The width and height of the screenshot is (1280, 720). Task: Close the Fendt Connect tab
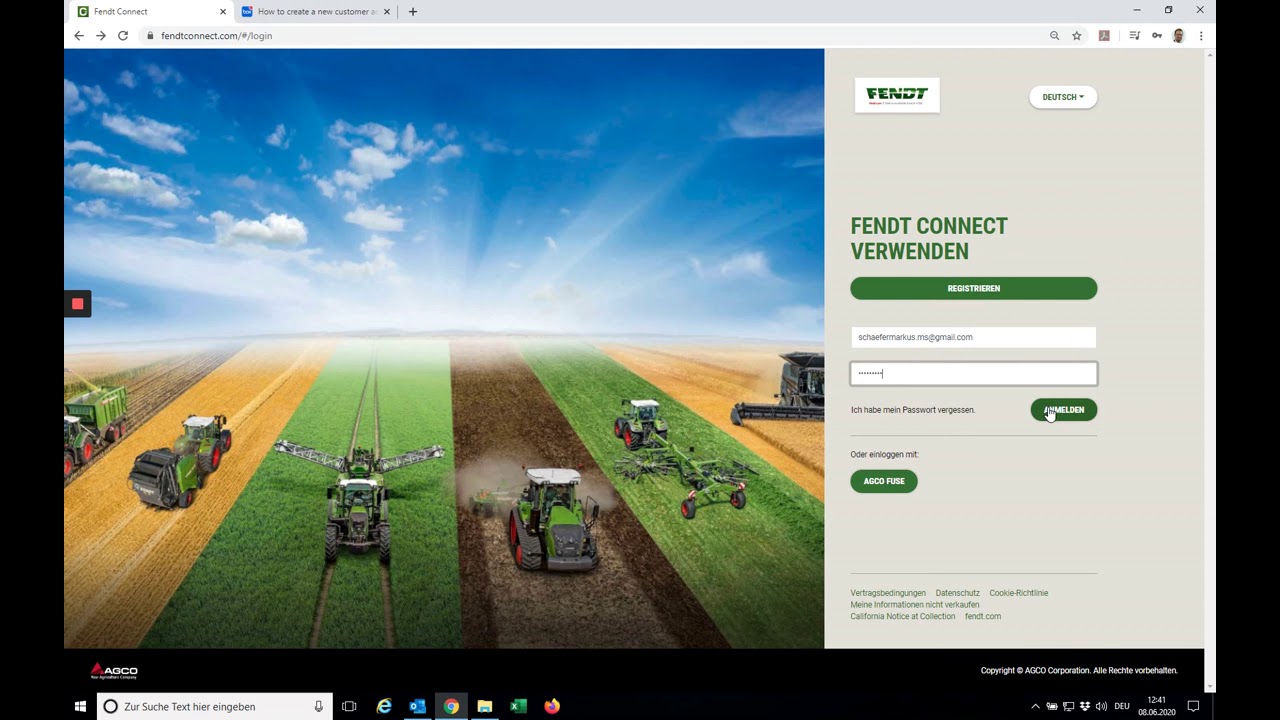[x=223, y=12]
